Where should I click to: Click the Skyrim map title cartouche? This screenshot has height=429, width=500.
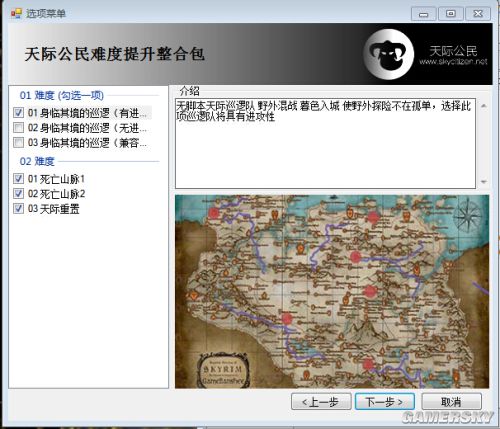click(x=223, y=370)
